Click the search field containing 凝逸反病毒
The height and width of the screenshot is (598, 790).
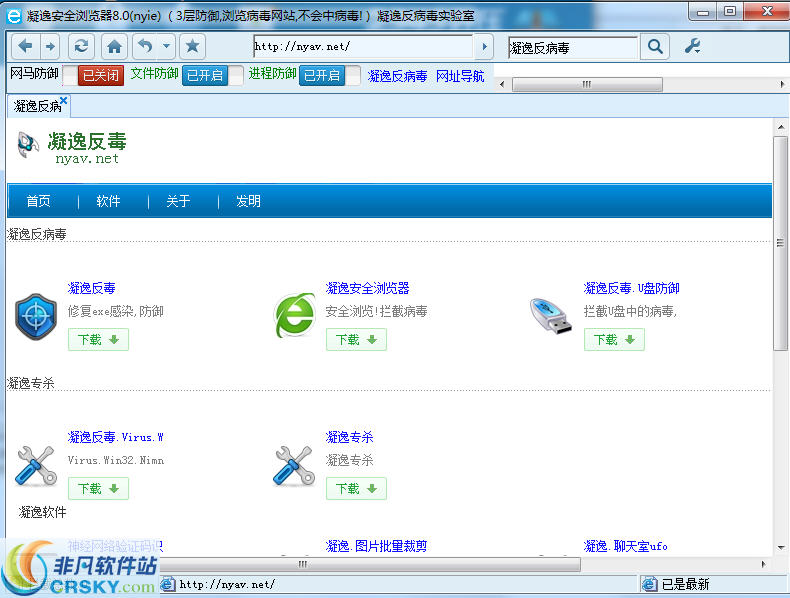click(x=573, y=48)
